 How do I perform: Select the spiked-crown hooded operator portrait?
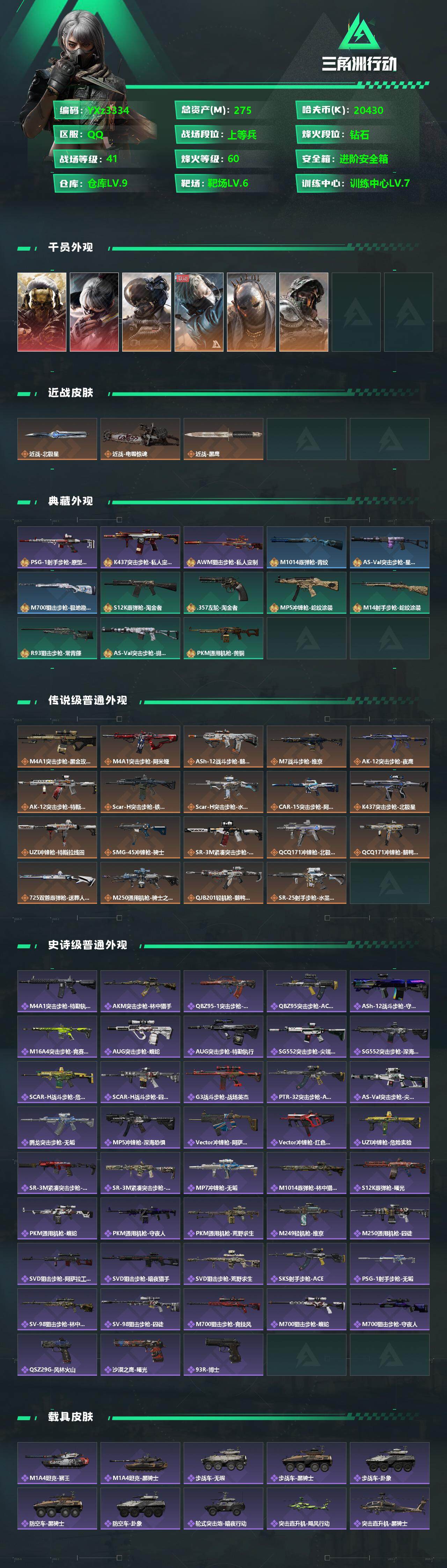coord(251,312)
